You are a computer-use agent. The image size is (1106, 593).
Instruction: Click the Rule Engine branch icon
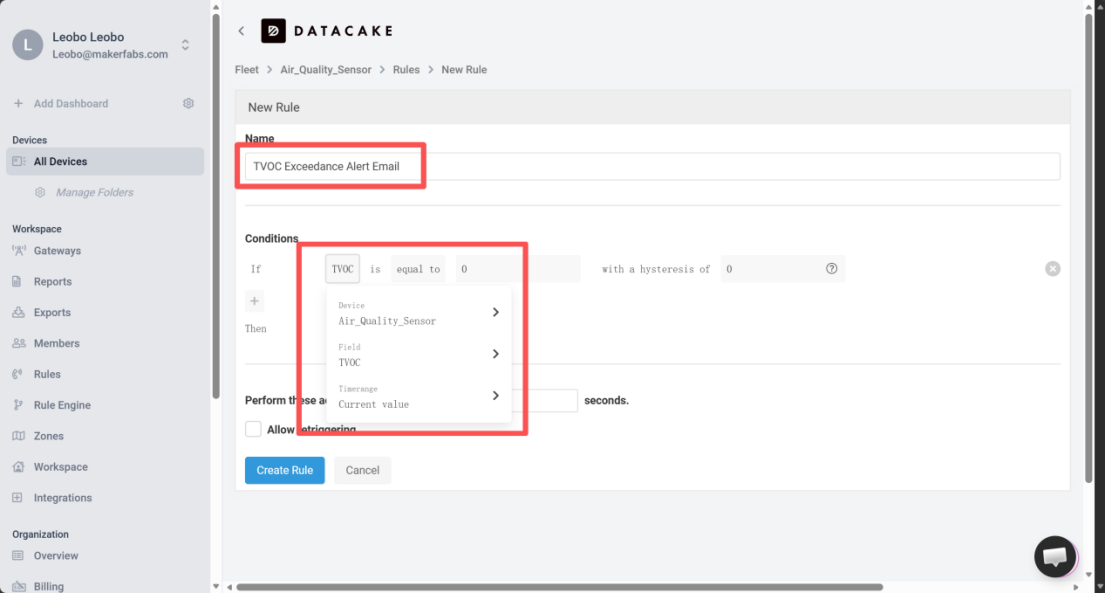(x=18, y=405)
